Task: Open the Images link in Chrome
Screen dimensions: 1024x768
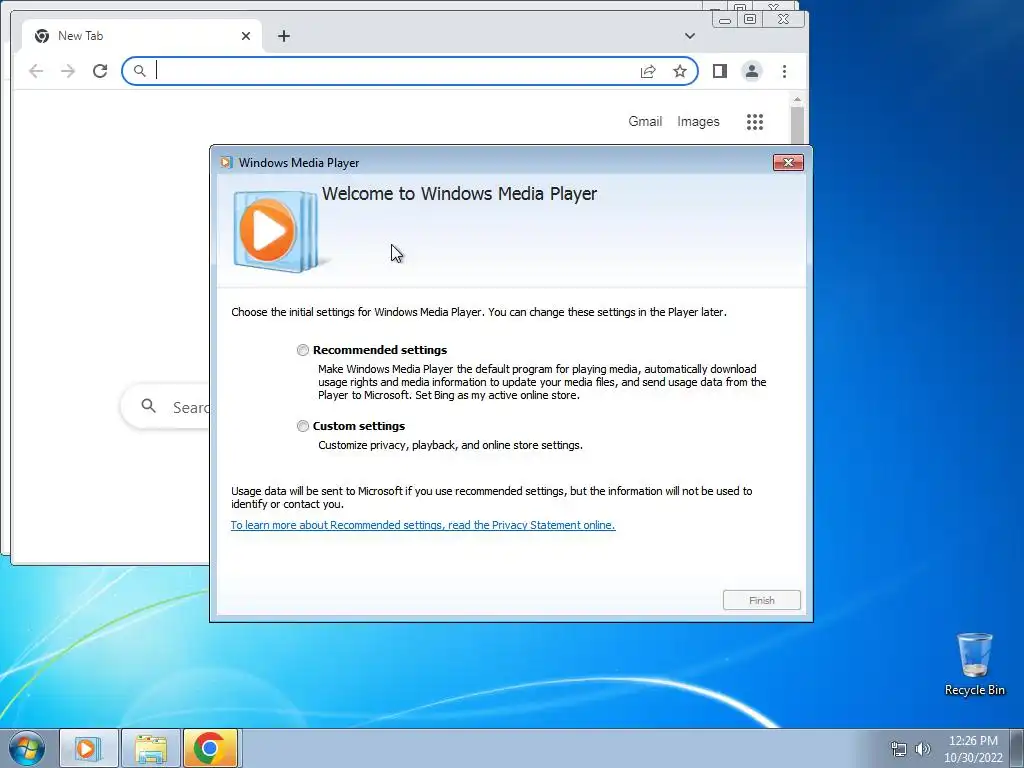Action: [698, 121]
